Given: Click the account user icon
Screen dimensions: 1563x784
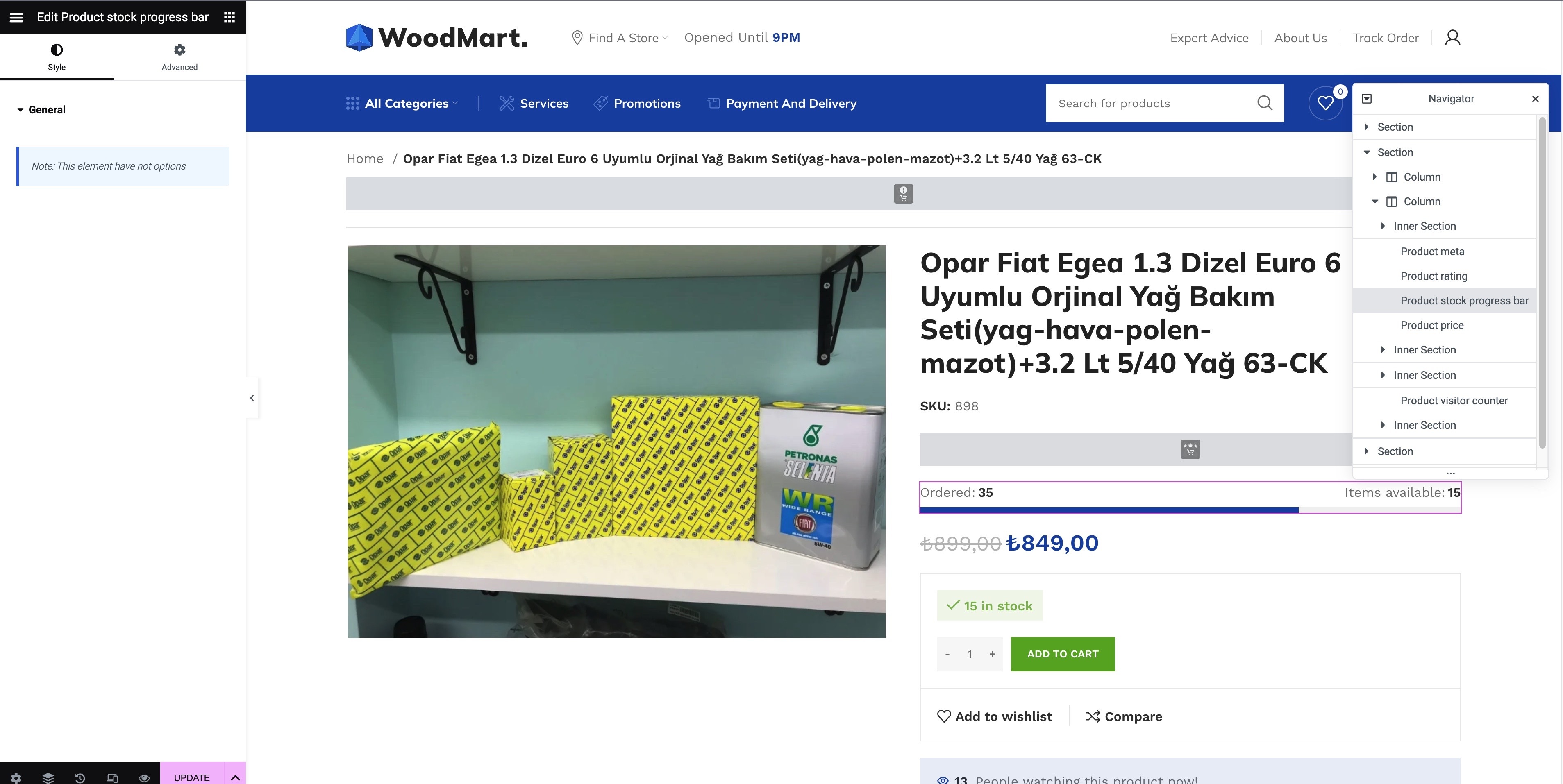Looking at the screenshot, I should pyautogui.click(x=1453, y=38).
